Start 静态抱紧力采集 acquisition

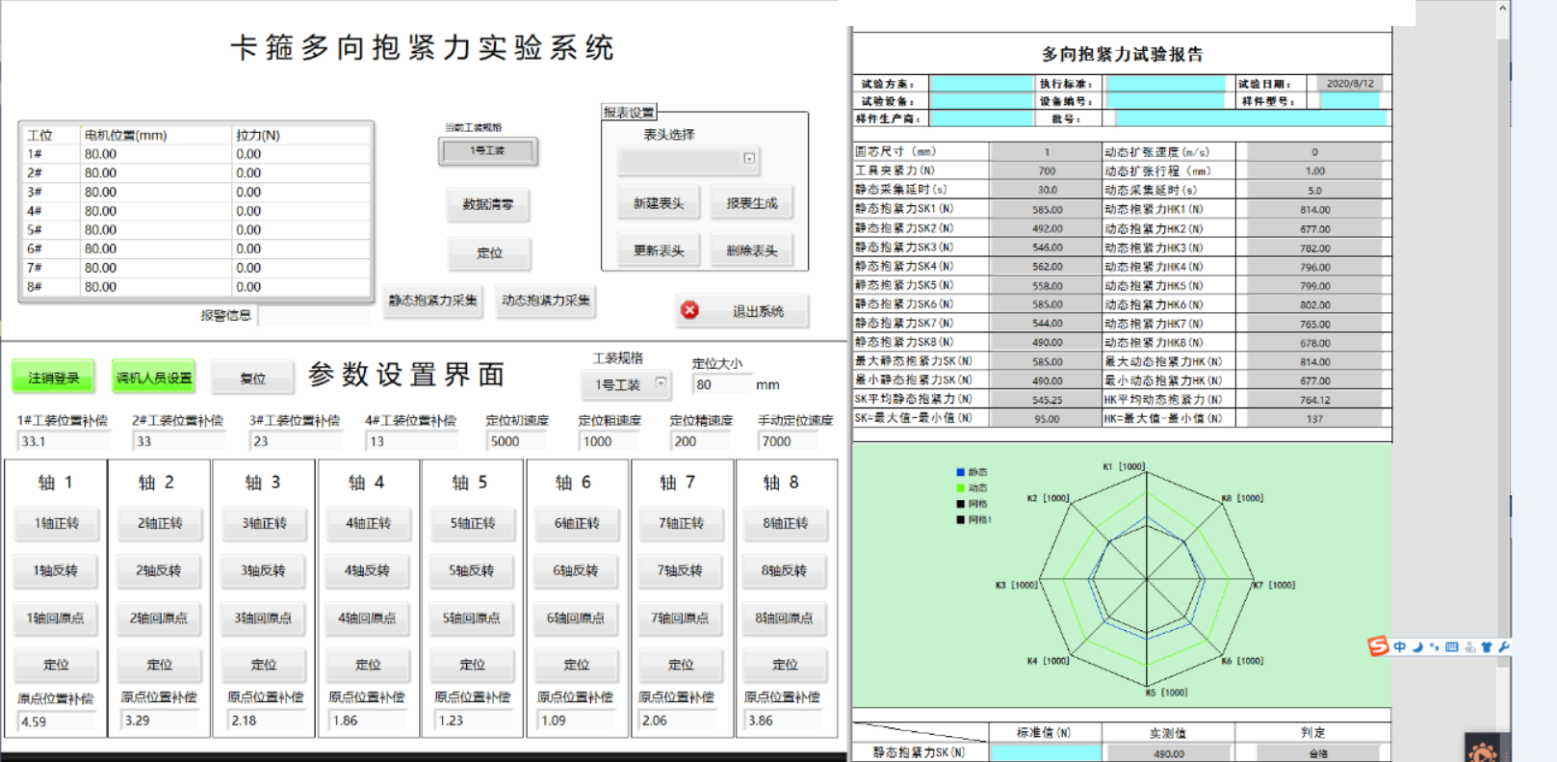(x=432, y=299)
